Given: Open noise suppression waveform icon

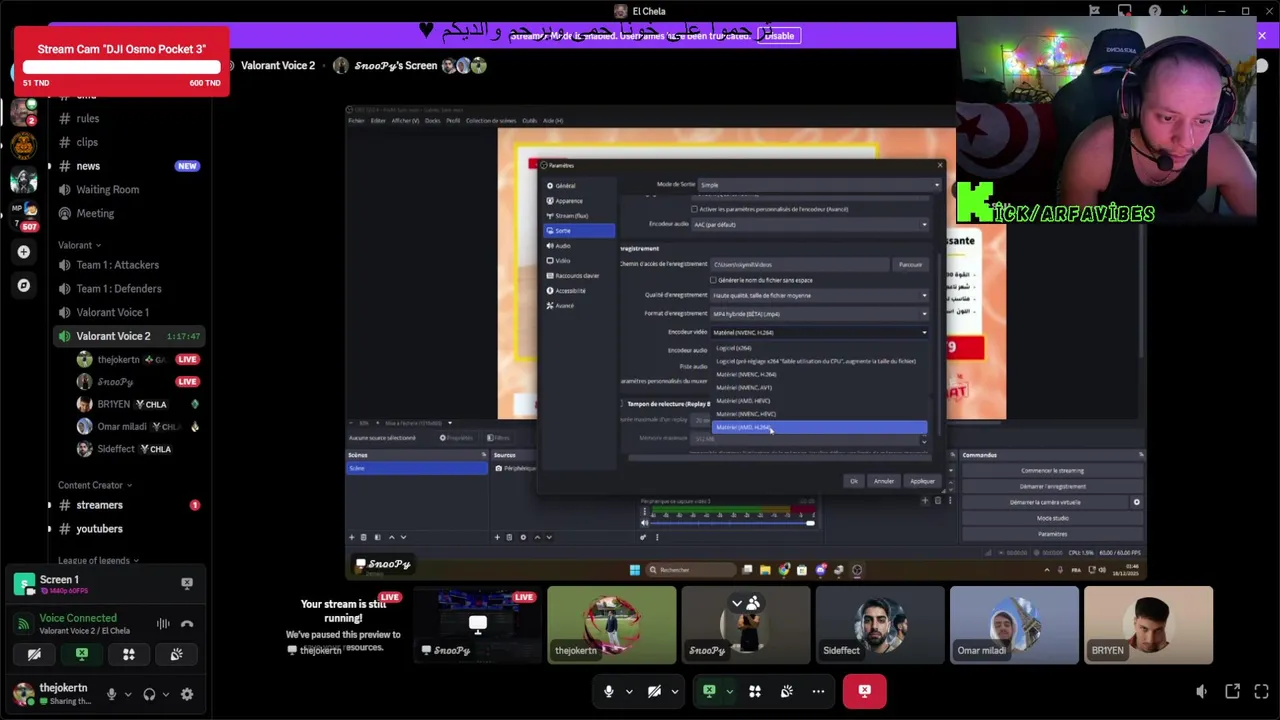Looking at the screenshot, I should [163, 624].
